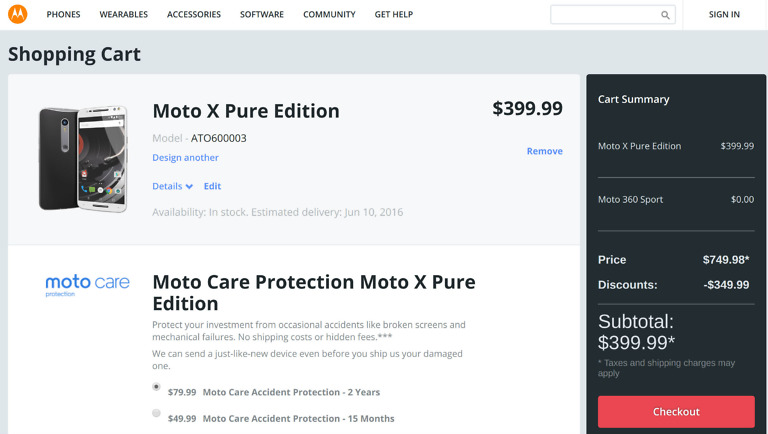Screen dimensions: 768x434
Task: Click the Design another link
Action: 185,157
